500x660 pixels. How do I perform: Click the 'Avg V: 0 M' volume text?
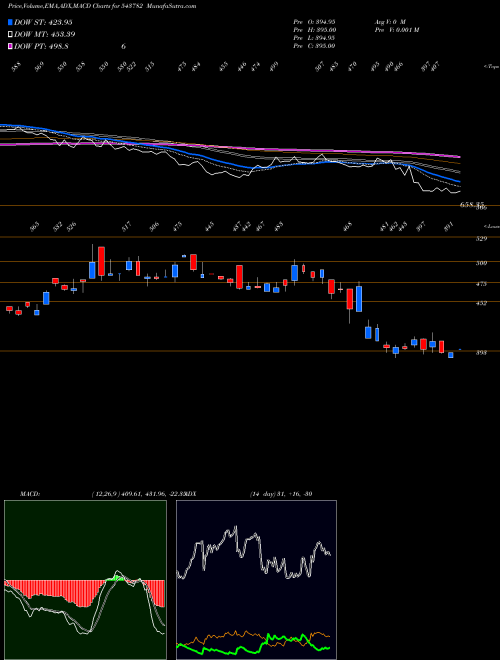pyautogui.click(x=390, y=21)
